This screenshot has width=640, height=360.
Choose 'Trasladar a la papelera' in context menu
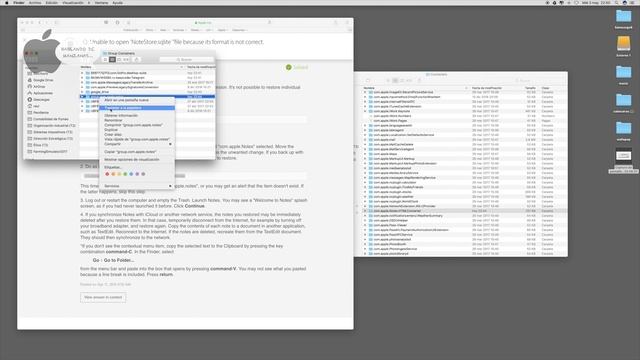pyautogui.click(x=137, y=108)
